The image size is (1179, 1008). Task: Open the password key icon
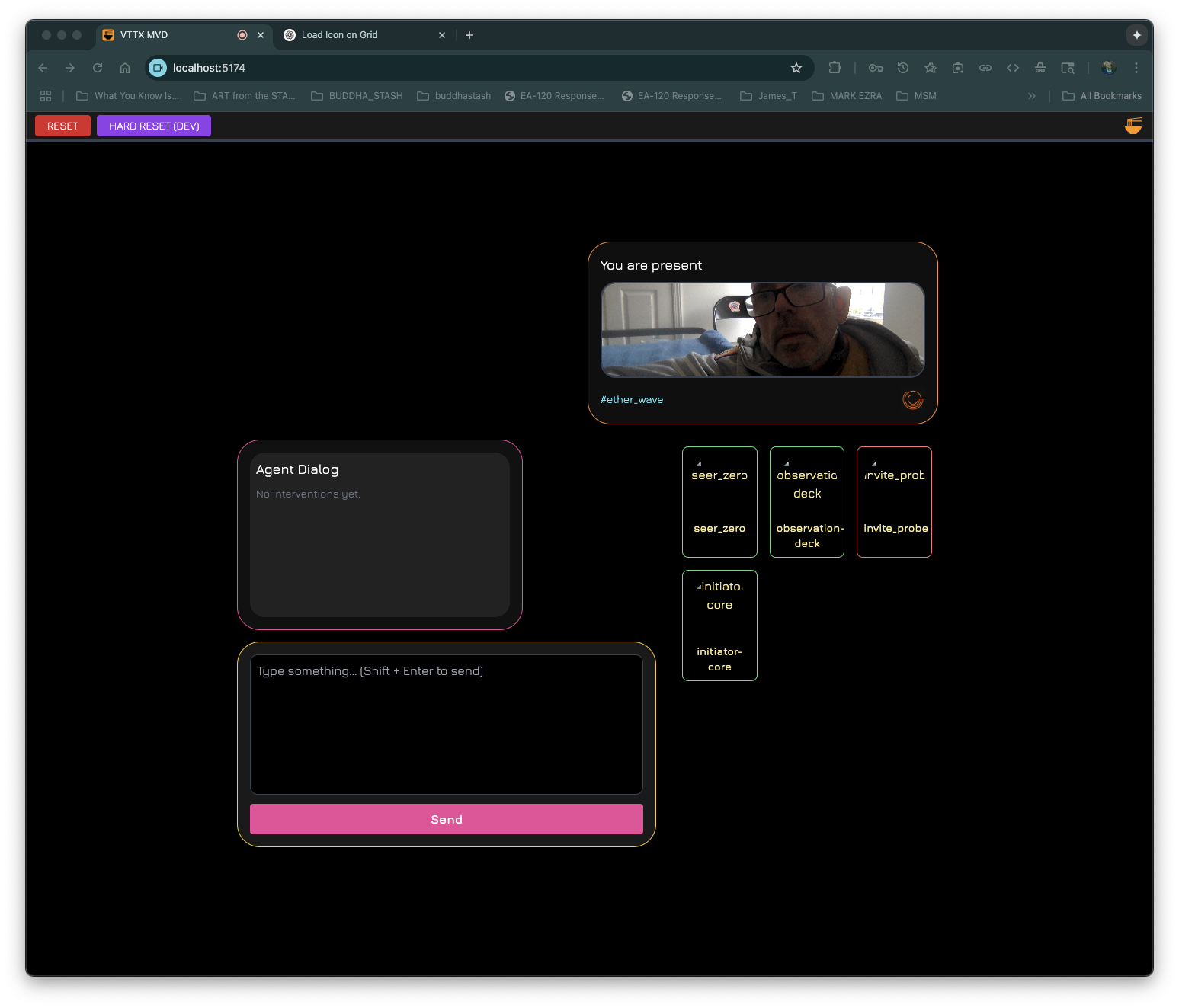[x=876, y=68]
